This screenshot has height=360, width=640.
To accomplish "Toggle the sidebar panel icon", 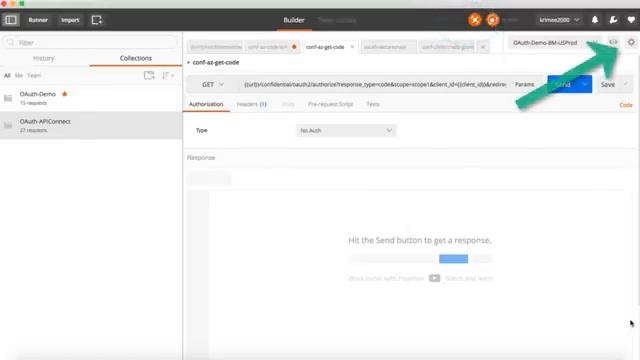I will pyautogui.click(x=11, y=20).
